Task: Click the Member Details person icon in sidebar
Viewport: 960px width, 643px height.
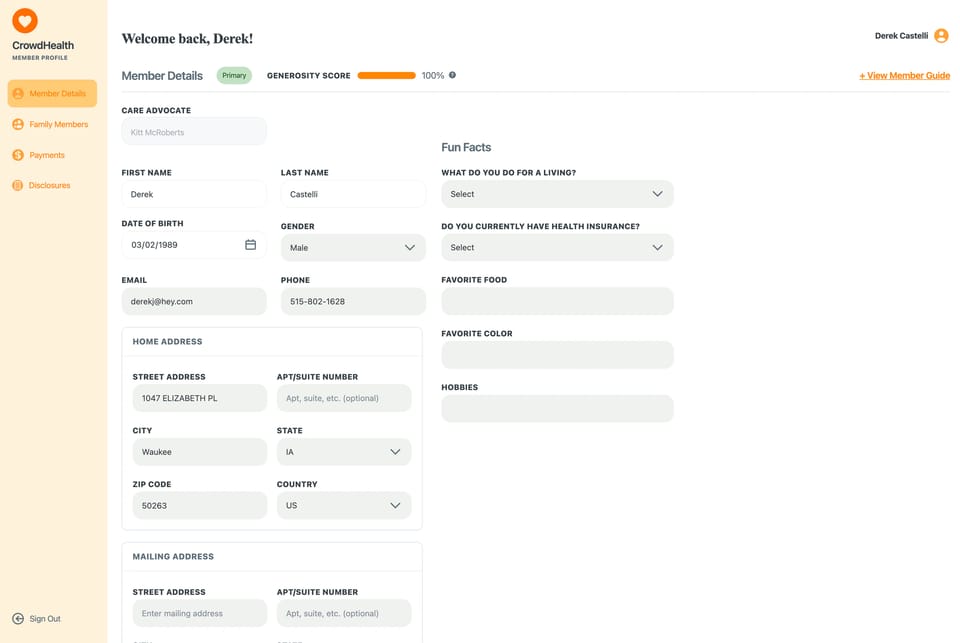Action: point(18,94)
